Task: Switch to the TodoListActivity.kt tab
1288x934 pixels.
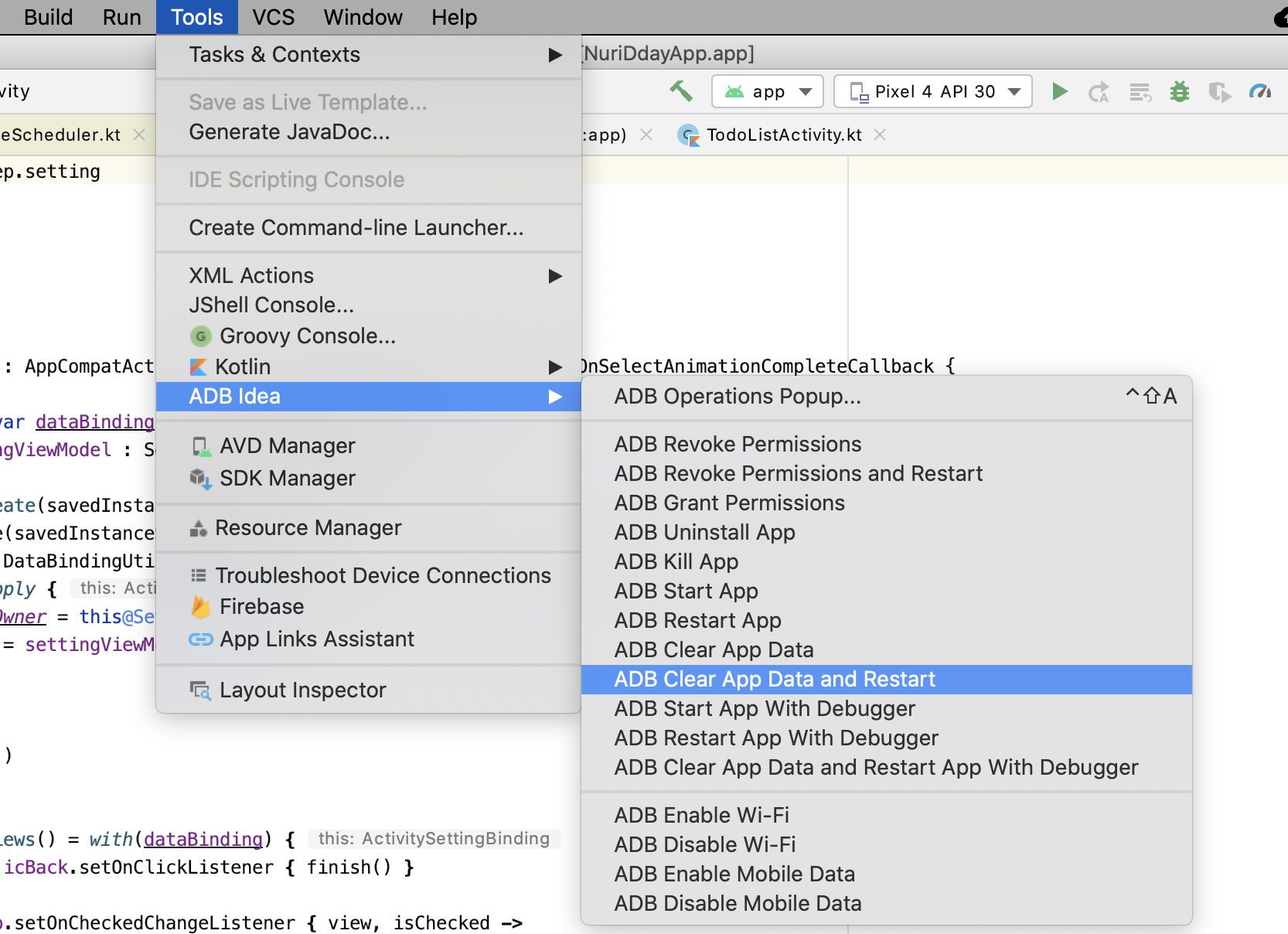Action: [x=783, y=135]
